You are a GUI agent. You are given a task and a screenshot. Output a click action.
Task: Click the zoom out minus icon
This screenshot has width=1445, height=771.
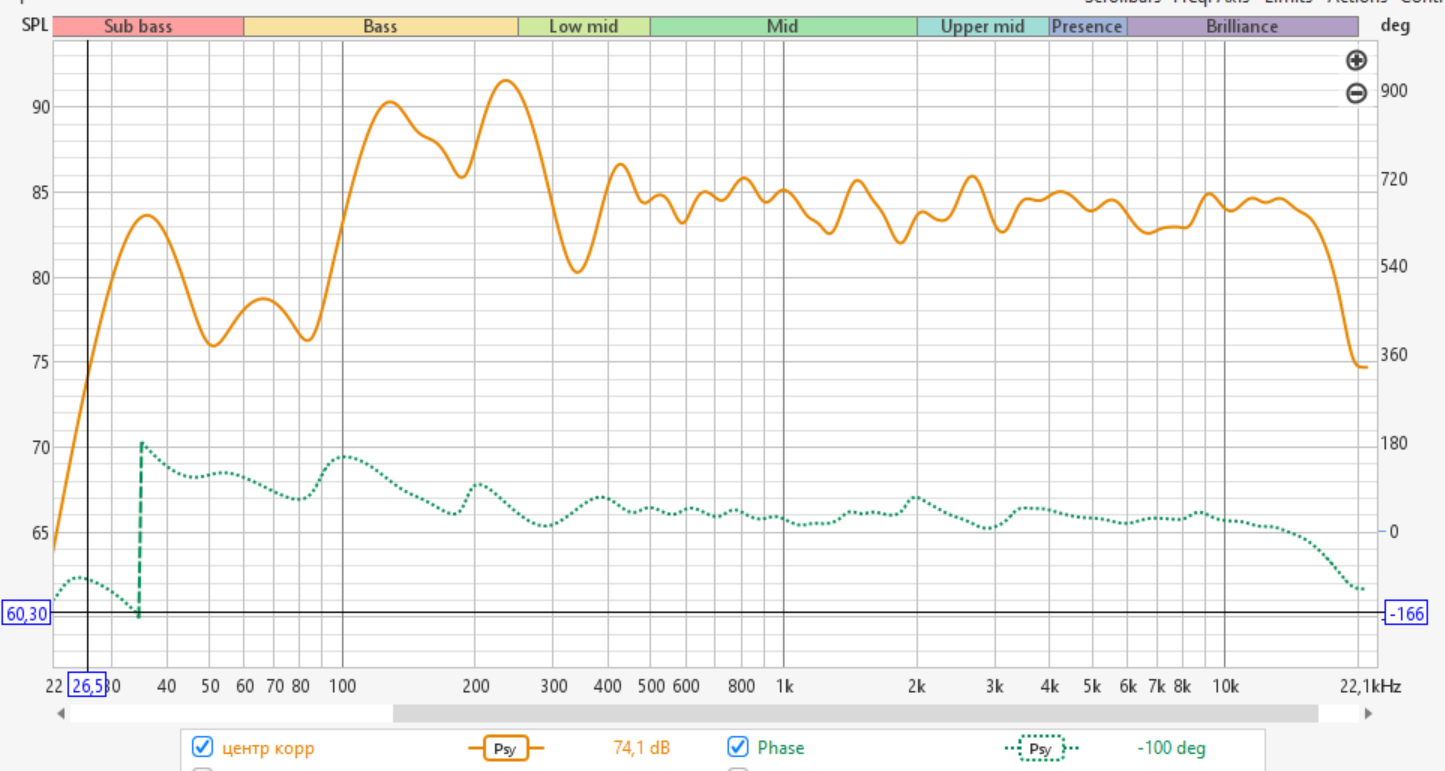click(1356, 94)
